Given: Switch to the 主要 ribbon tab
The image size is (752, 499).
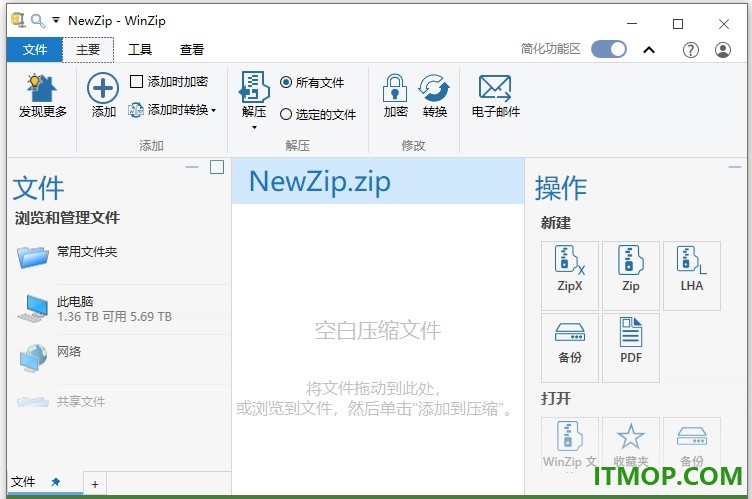Looking at the screenshot, I should pyautogui.click(x=88, y=49).
